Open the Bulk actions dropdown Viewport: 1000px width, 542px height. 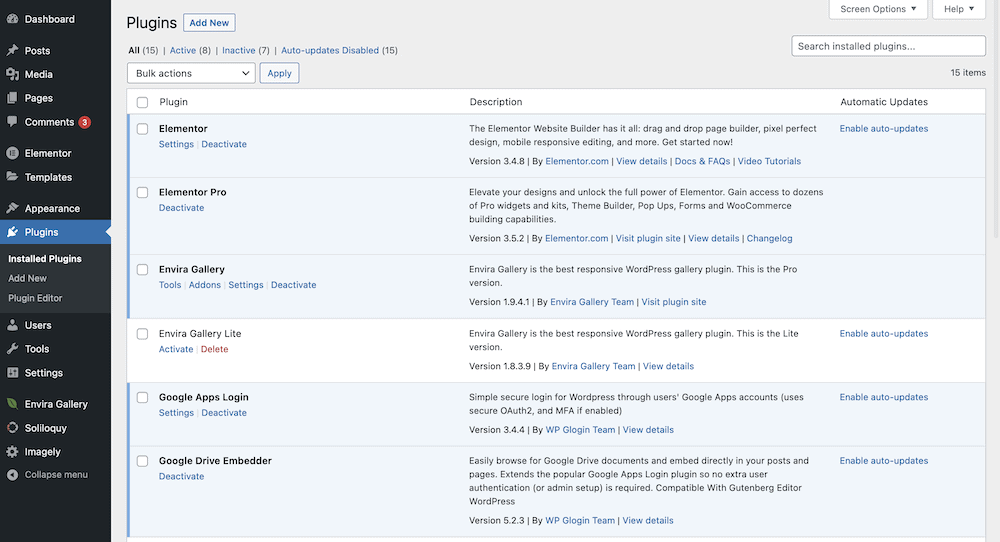[191, 73]
